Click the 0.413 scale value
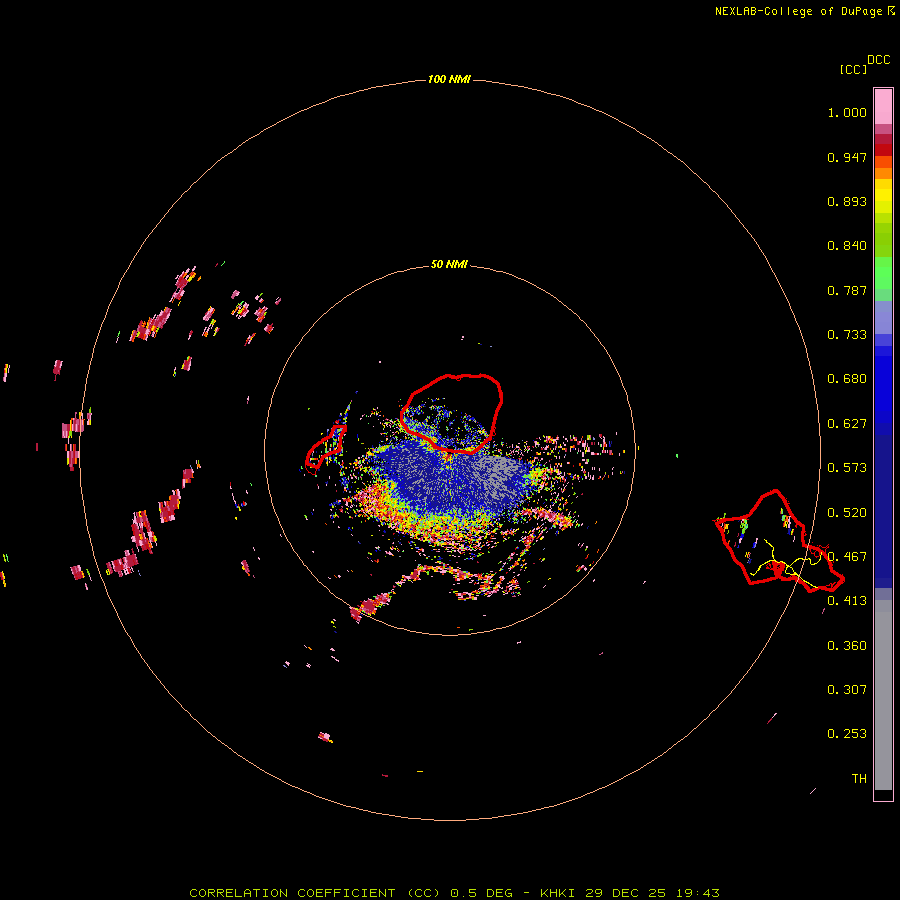Screen dimensions: 900x900 (x=847, y=601)
